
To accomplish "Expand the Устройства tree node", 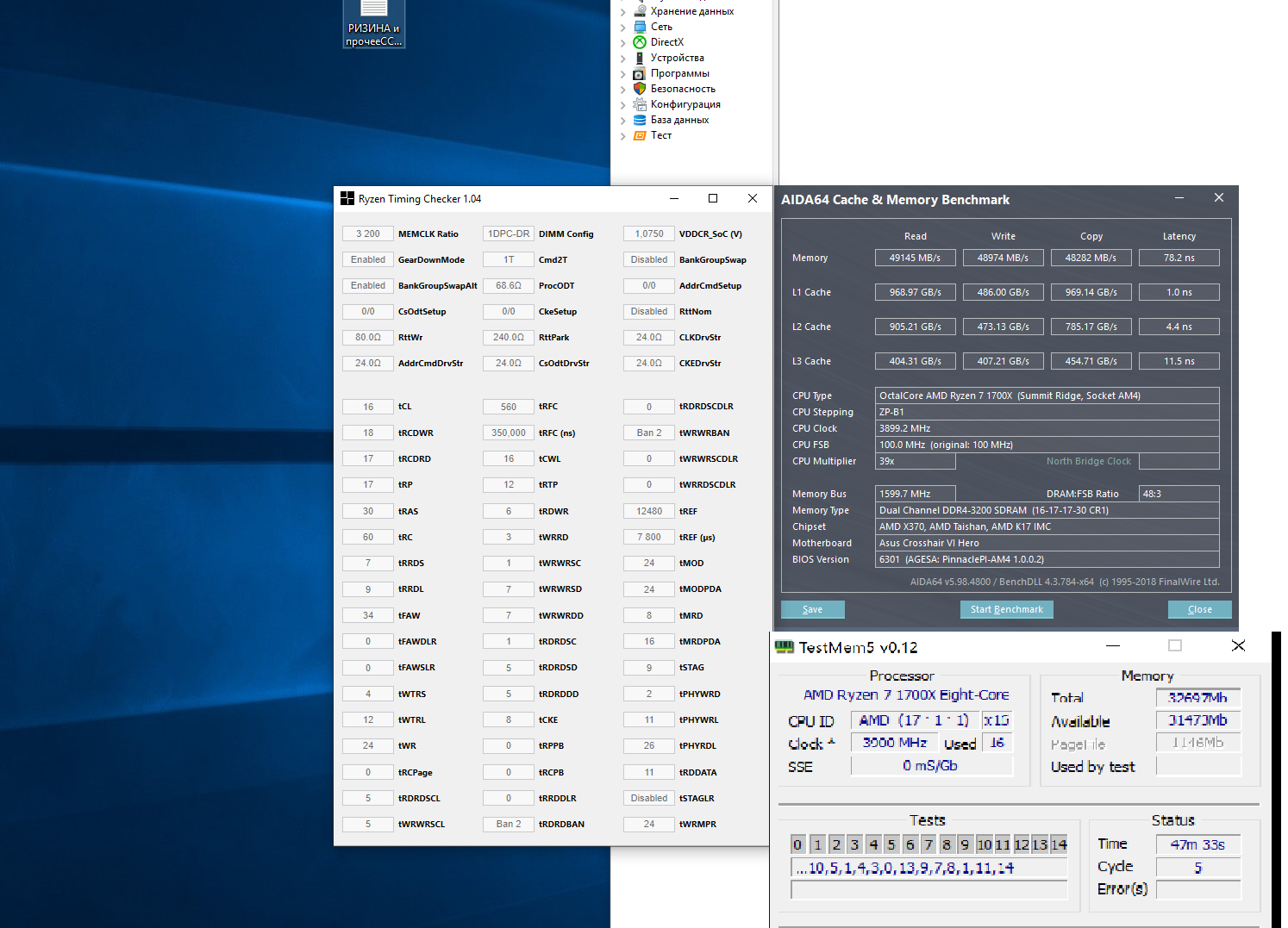I will click(622, 58).
